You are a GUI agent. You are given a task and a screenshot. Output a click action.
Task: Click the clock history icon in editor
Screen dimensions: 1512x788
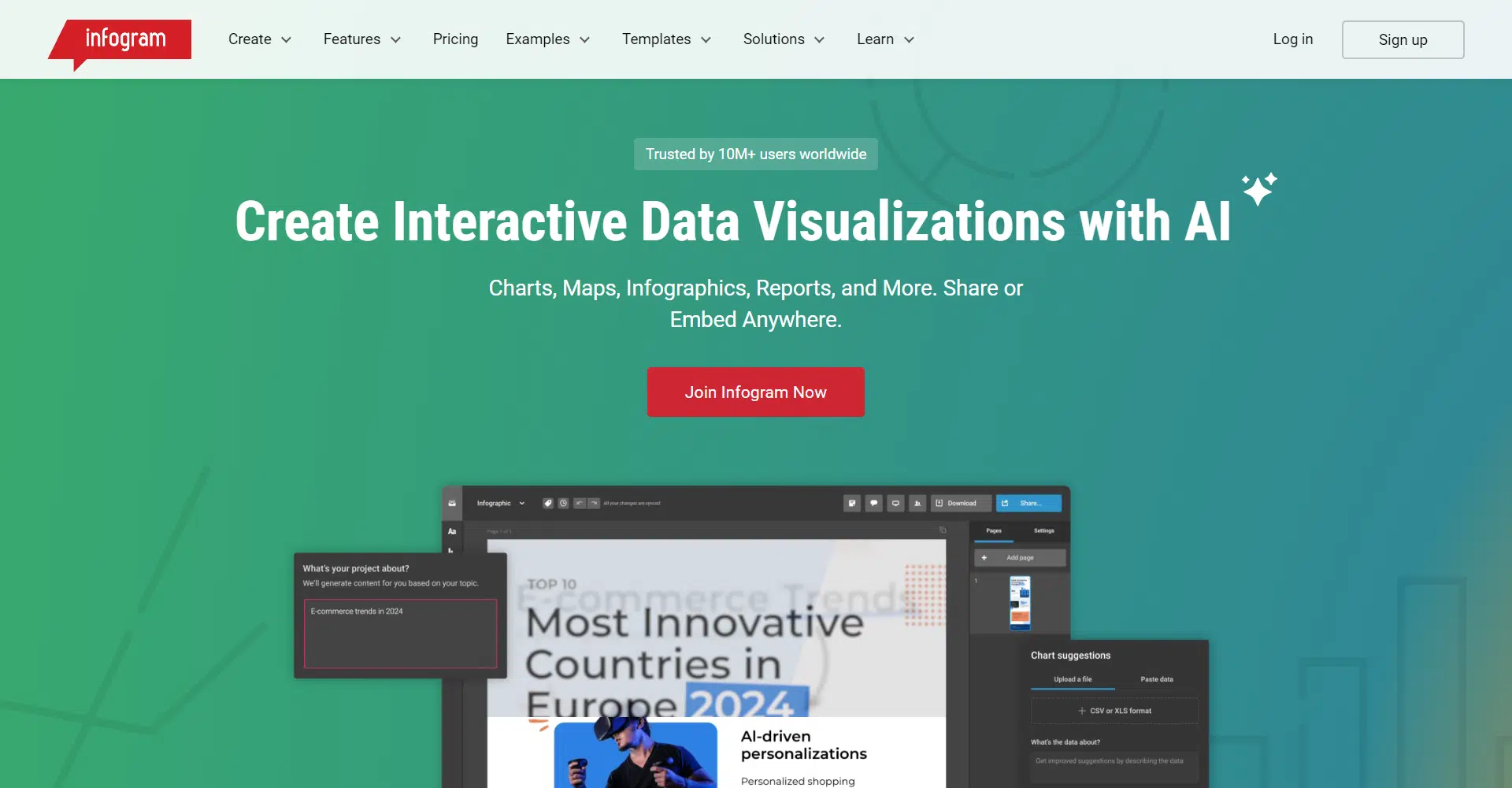[x=564, y=504]
